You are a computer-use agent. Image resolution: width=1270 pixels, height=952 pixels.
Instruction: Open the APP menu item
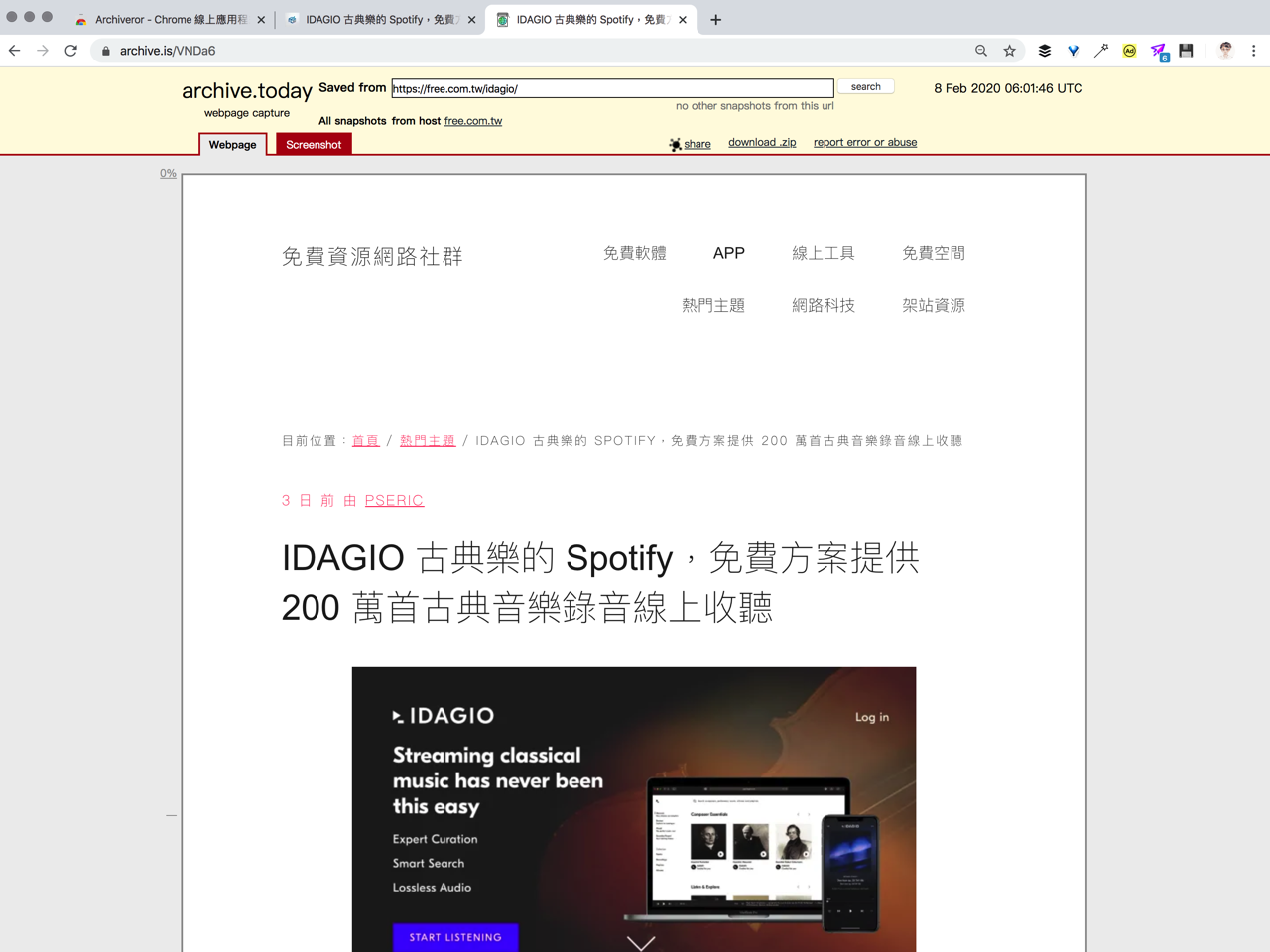729,253
